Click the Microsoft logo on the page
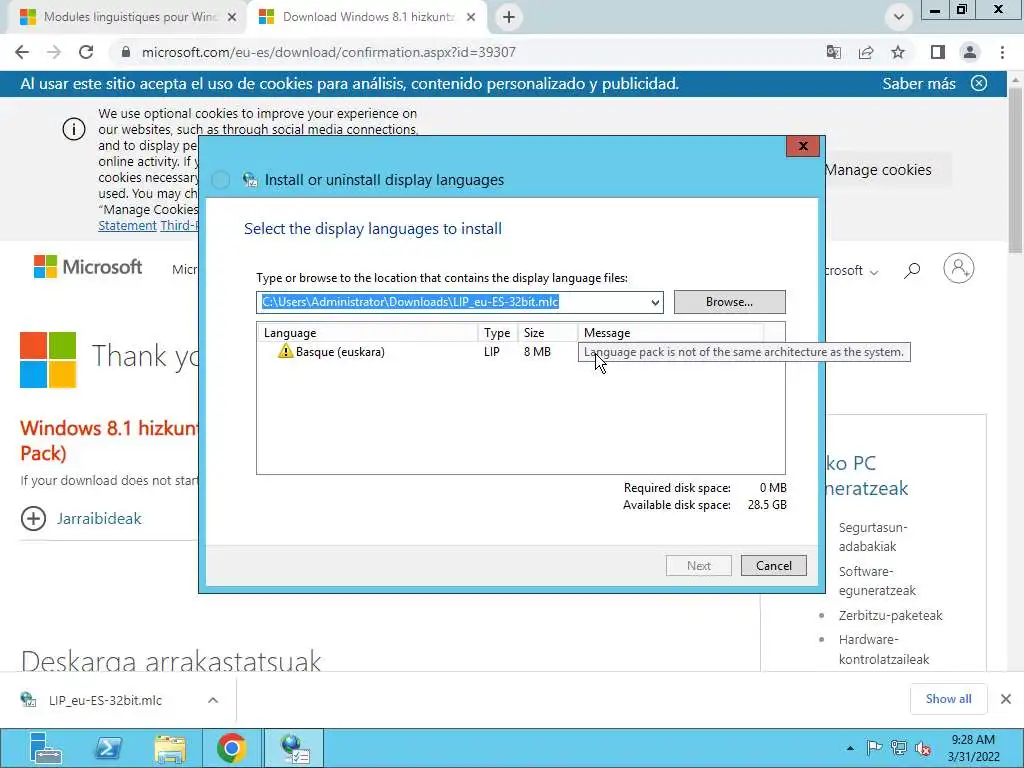This screenshot has height=768, width=1024. (88, 266)
